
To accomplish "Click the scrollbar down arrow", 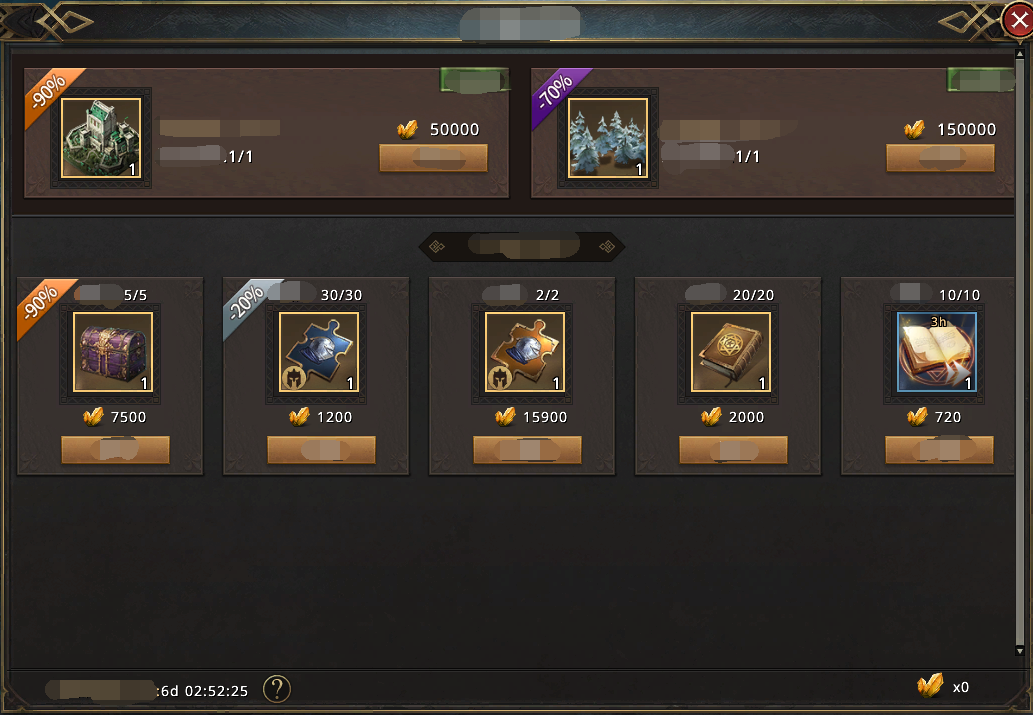I will 1020,651.
